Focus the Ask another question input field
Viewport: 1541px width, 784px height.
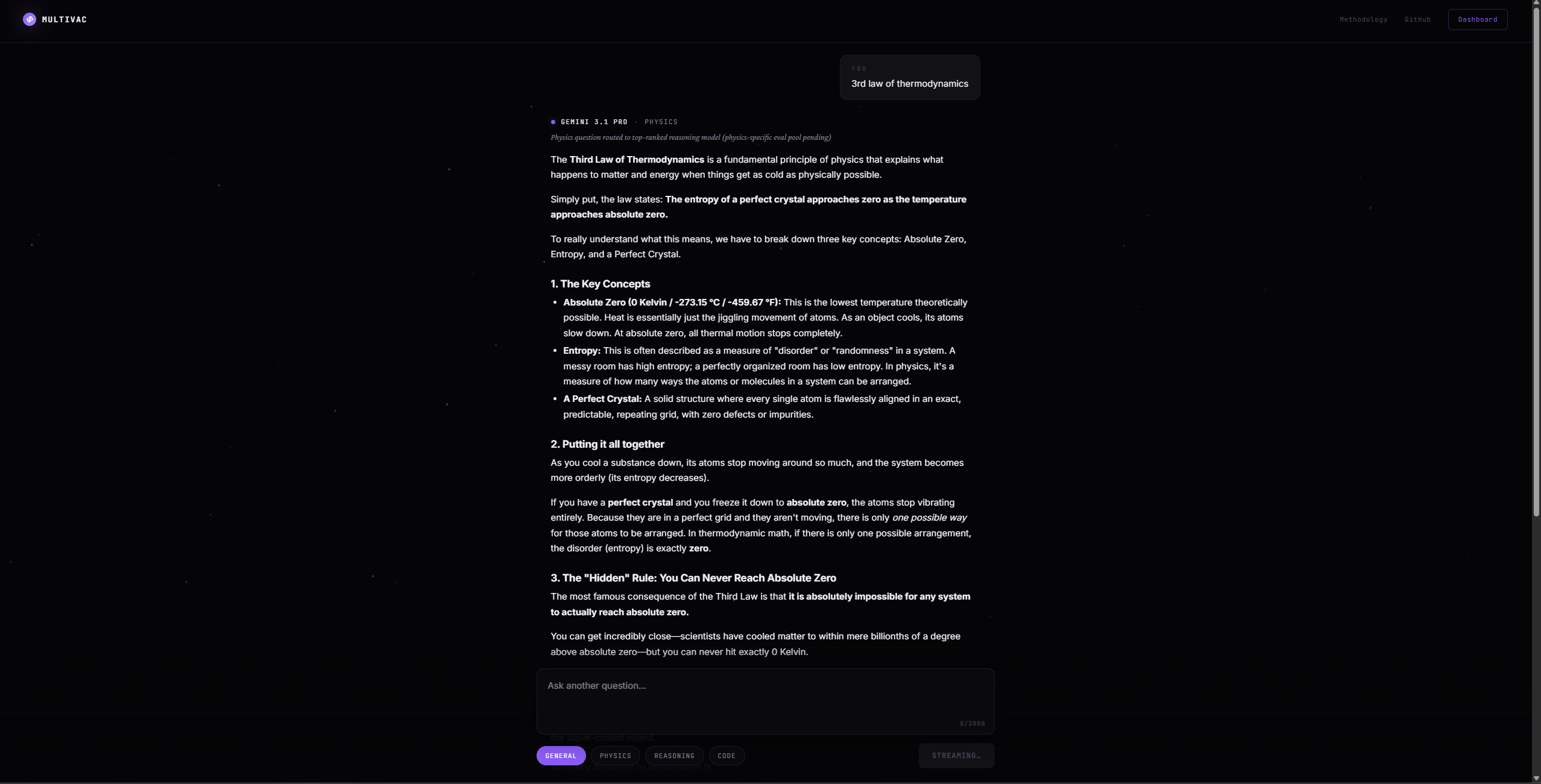click(765, 701)
